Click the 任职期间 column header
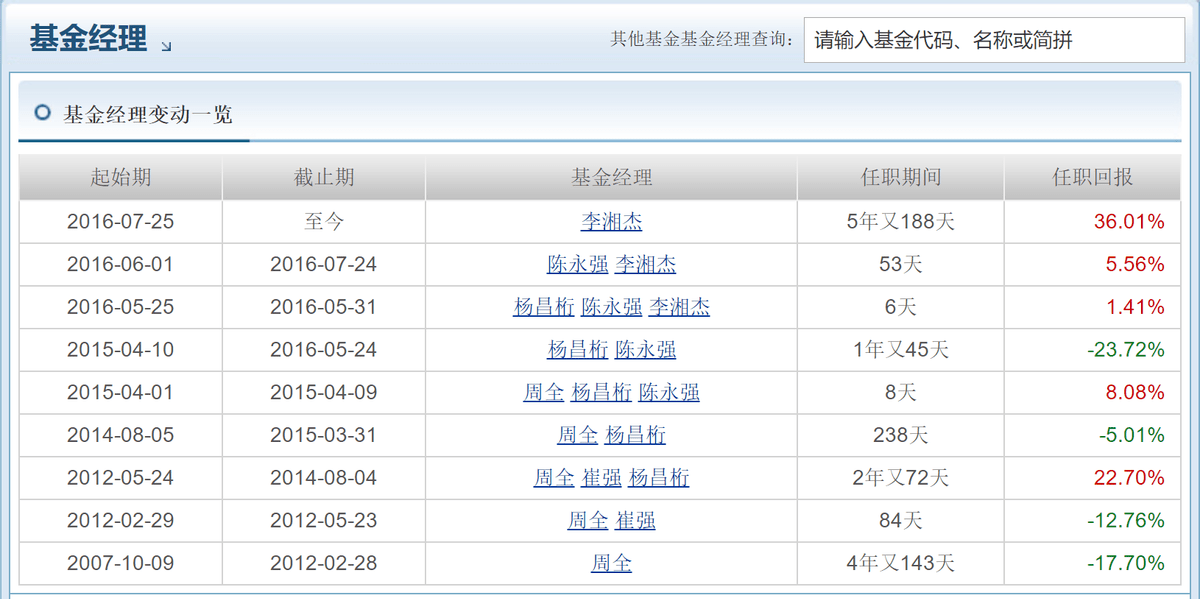The width and height of the screenshot is (1200, 599). click(x=898, y=176)
